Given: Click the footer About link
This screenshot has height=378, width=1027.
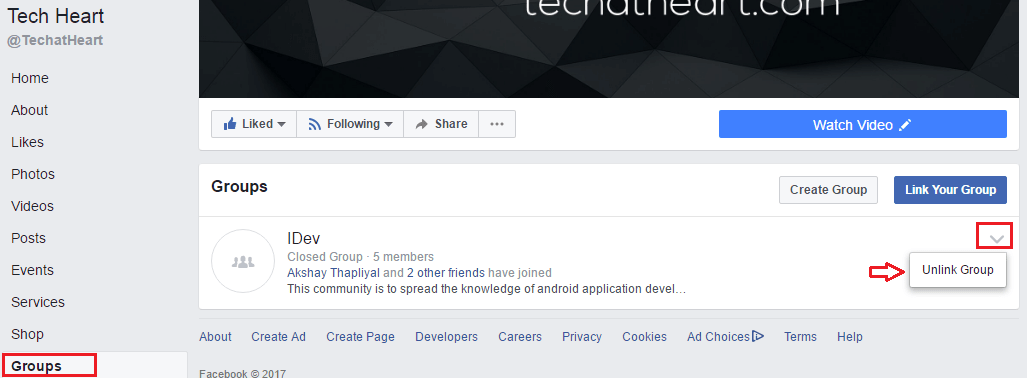Looking at the screenshot, I should pos(215,337).
